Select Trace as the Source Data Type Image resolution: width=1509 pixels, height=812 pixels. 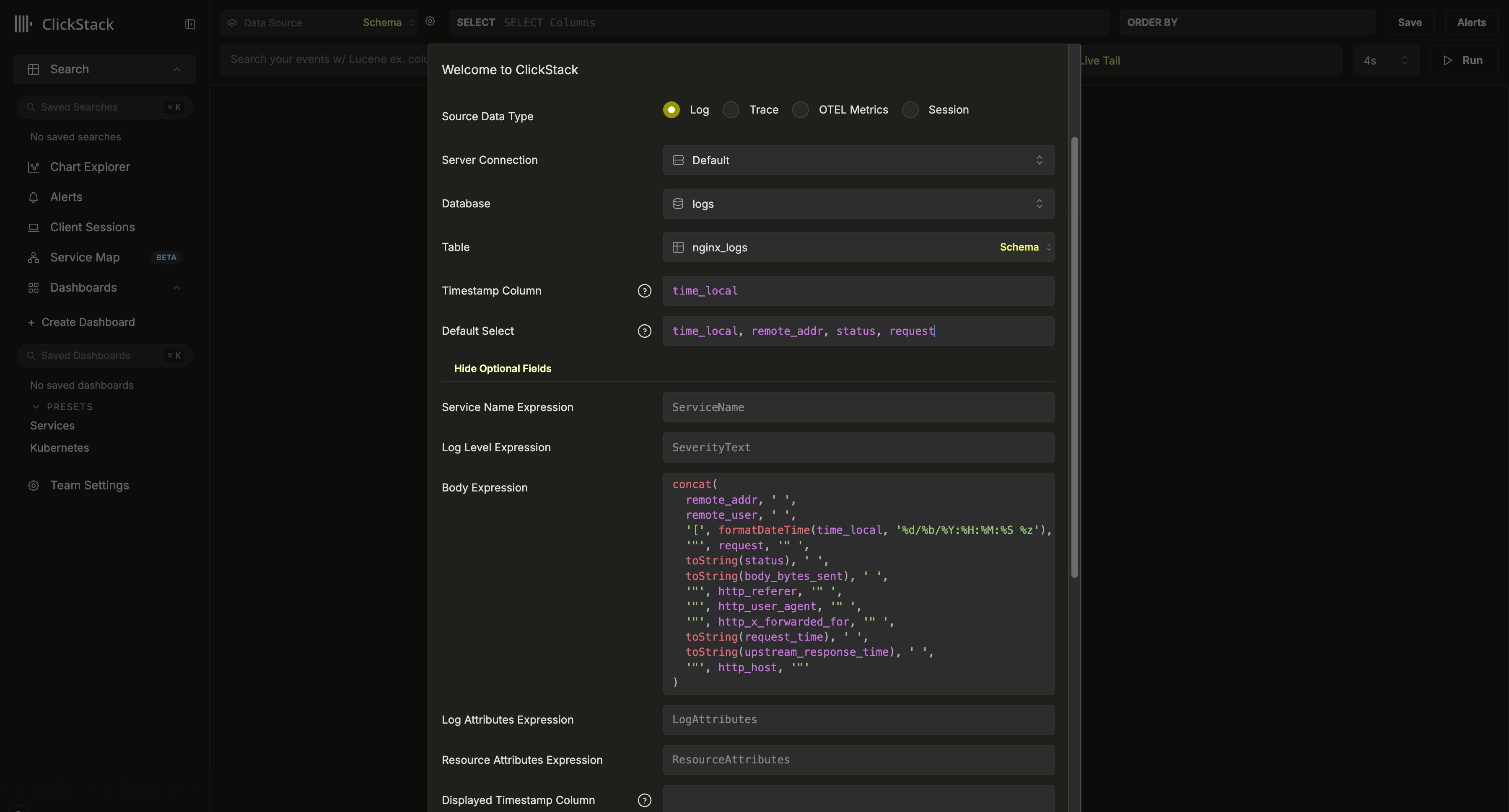tap(731, 109)
